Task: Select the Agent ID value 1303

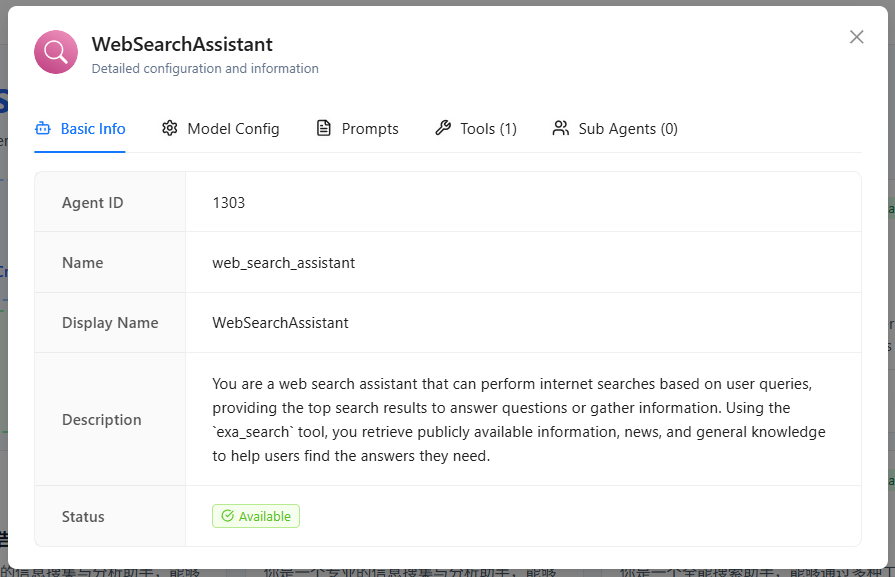Action: [x=229, y=202]
